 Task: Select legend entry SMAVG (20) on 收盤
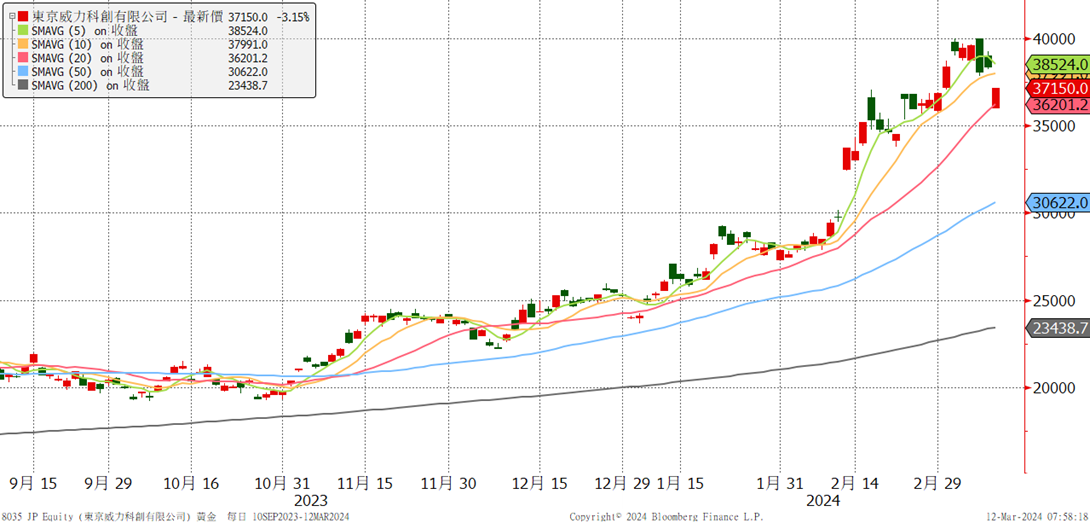(x=88, y=58)
